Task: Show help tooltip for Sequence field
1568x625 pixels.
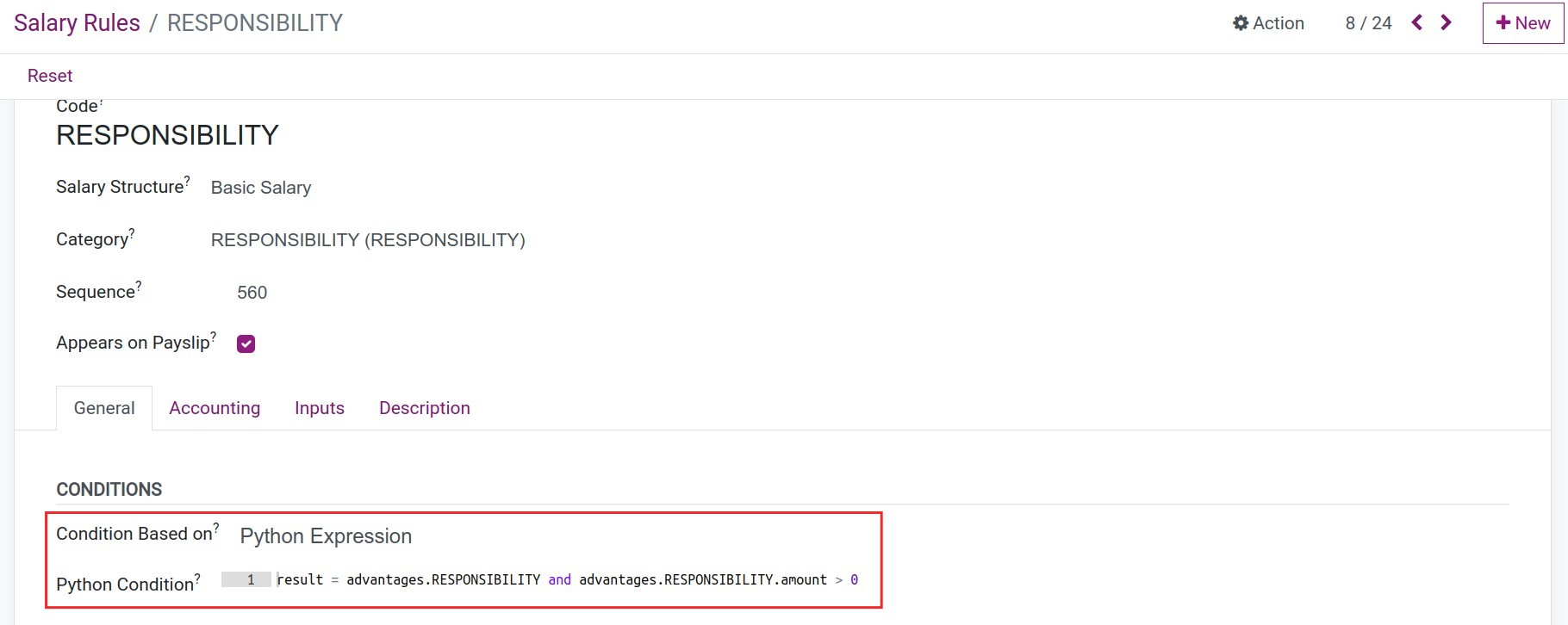Action: point(139,284)
